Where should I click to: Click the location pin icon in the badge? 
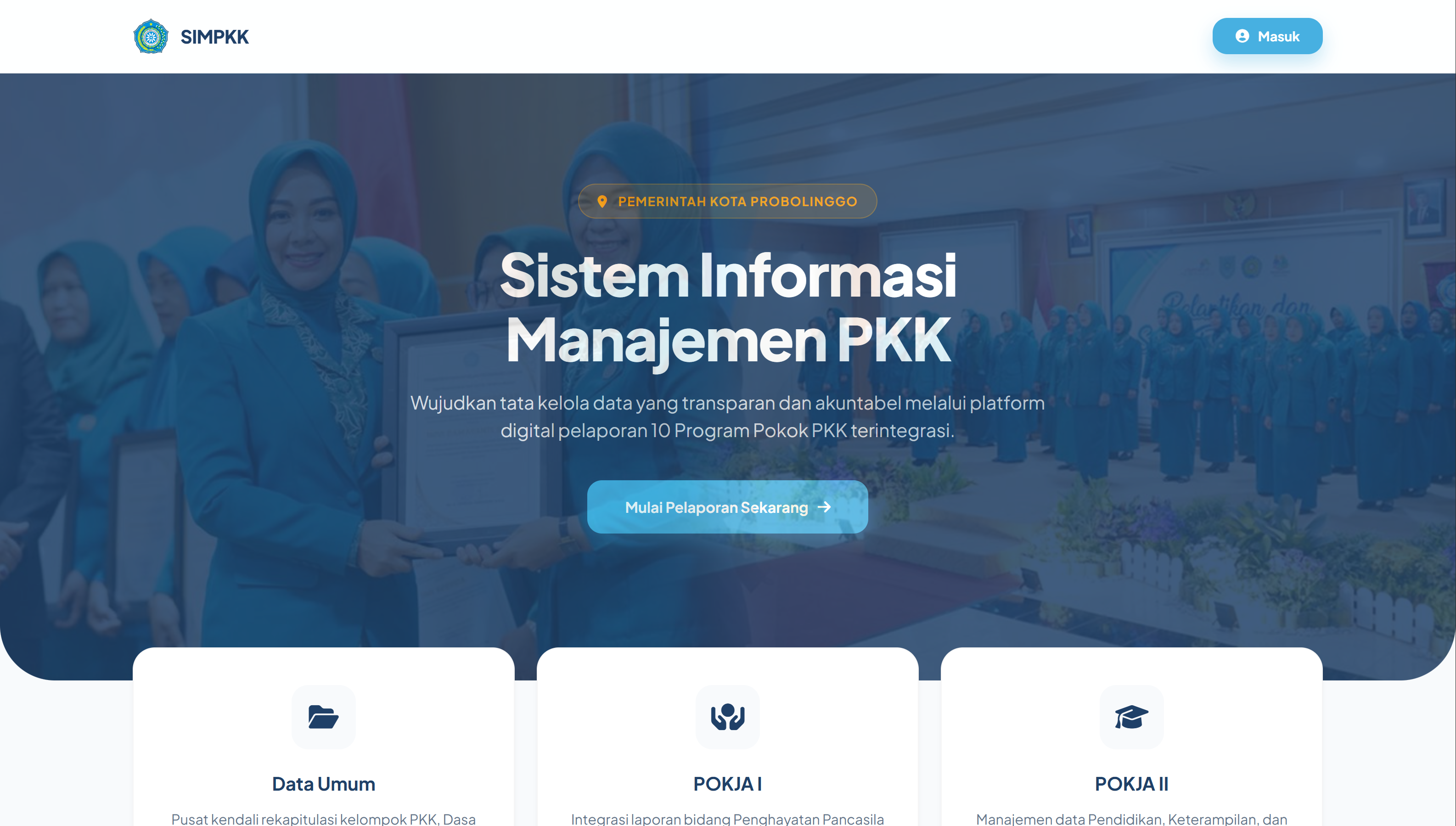tap(602, 201)
